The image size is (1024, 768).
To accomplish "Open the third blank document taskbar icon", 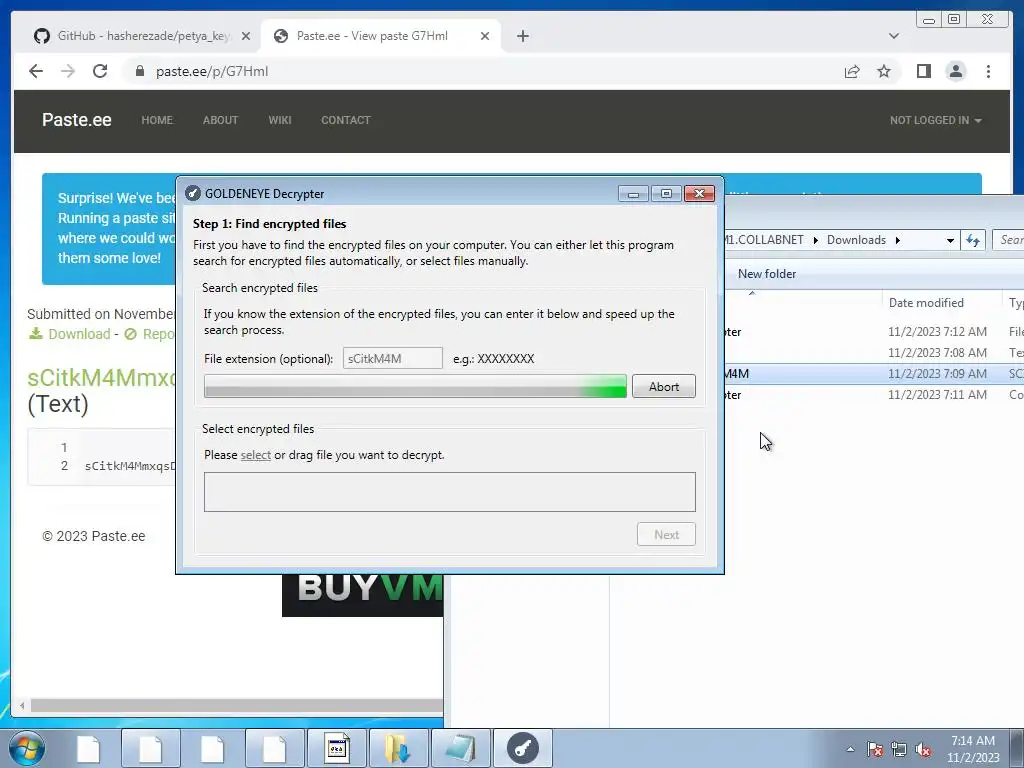I will click(x=212, y=748).
